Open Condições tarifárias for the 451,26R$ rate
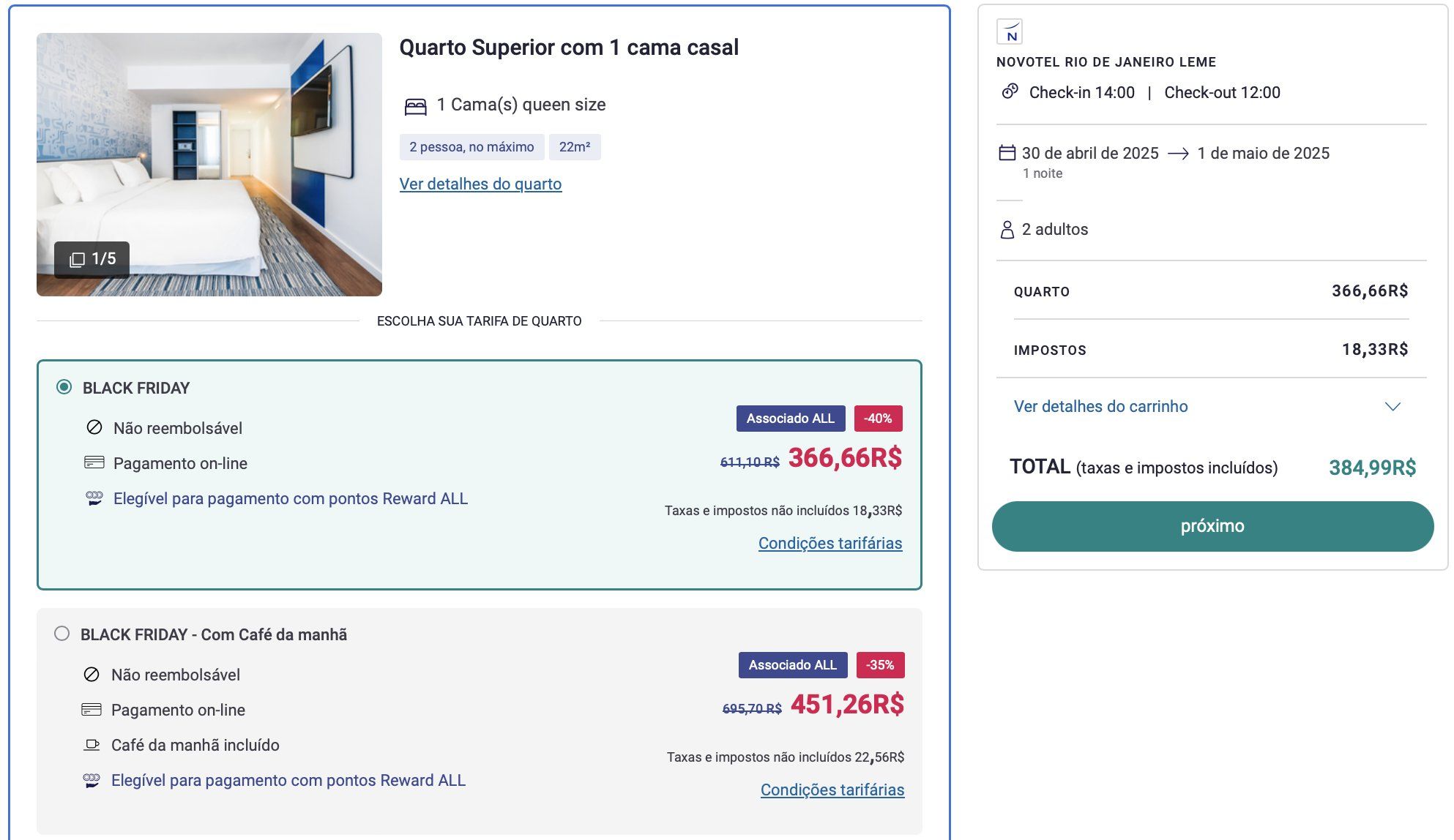This screenshot has height=840, width=1454. (832, 790)
